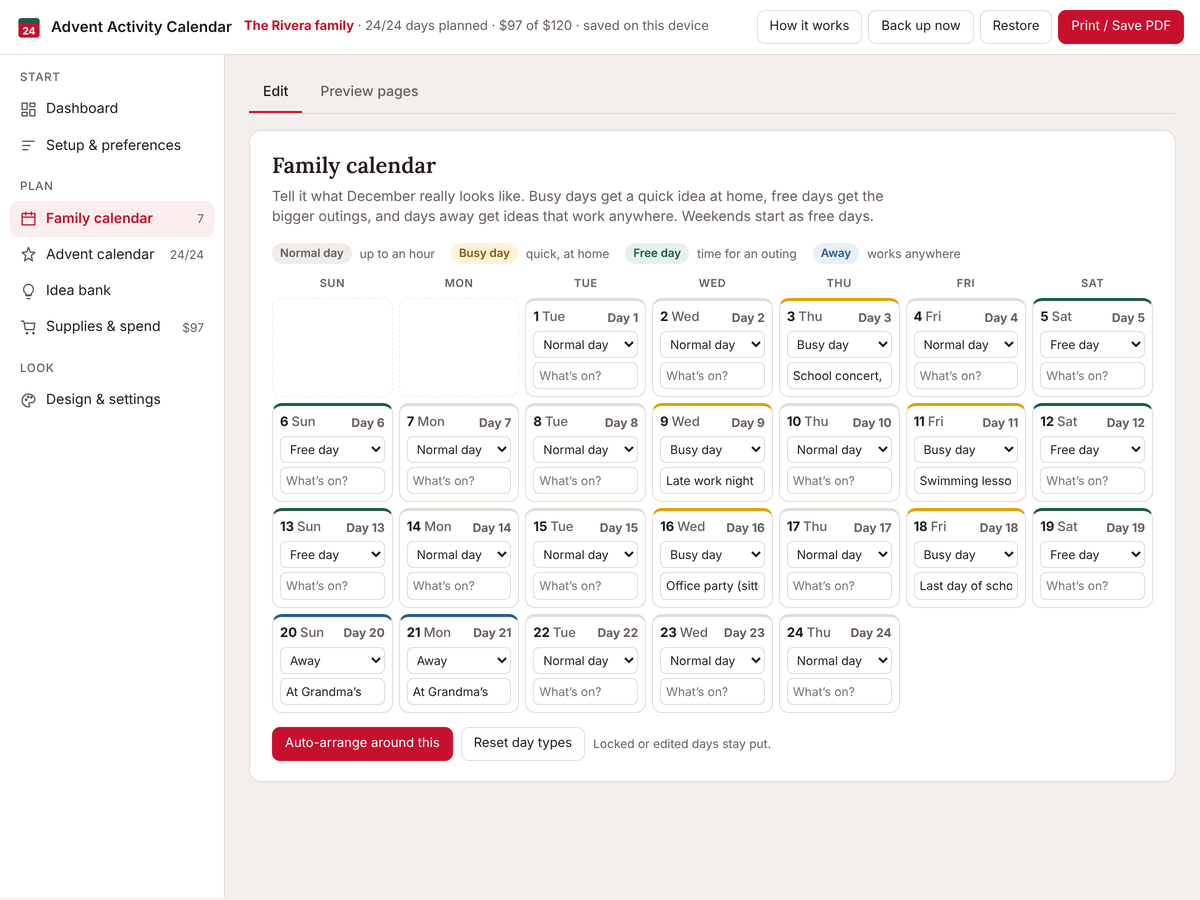Click the Day 24 label
Screen dimensions: 1200x900
[871, 633]
